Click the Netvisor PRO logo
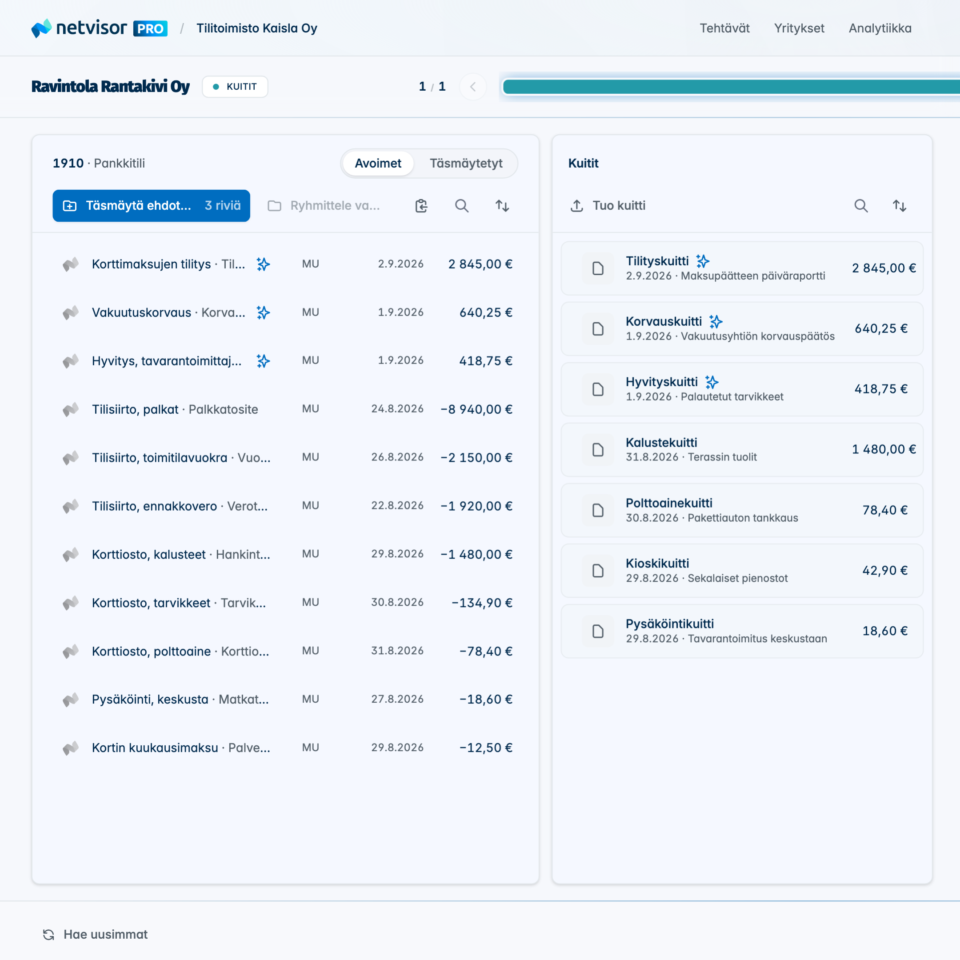This screenshot has height=960, width=960. tap(99, 28)
